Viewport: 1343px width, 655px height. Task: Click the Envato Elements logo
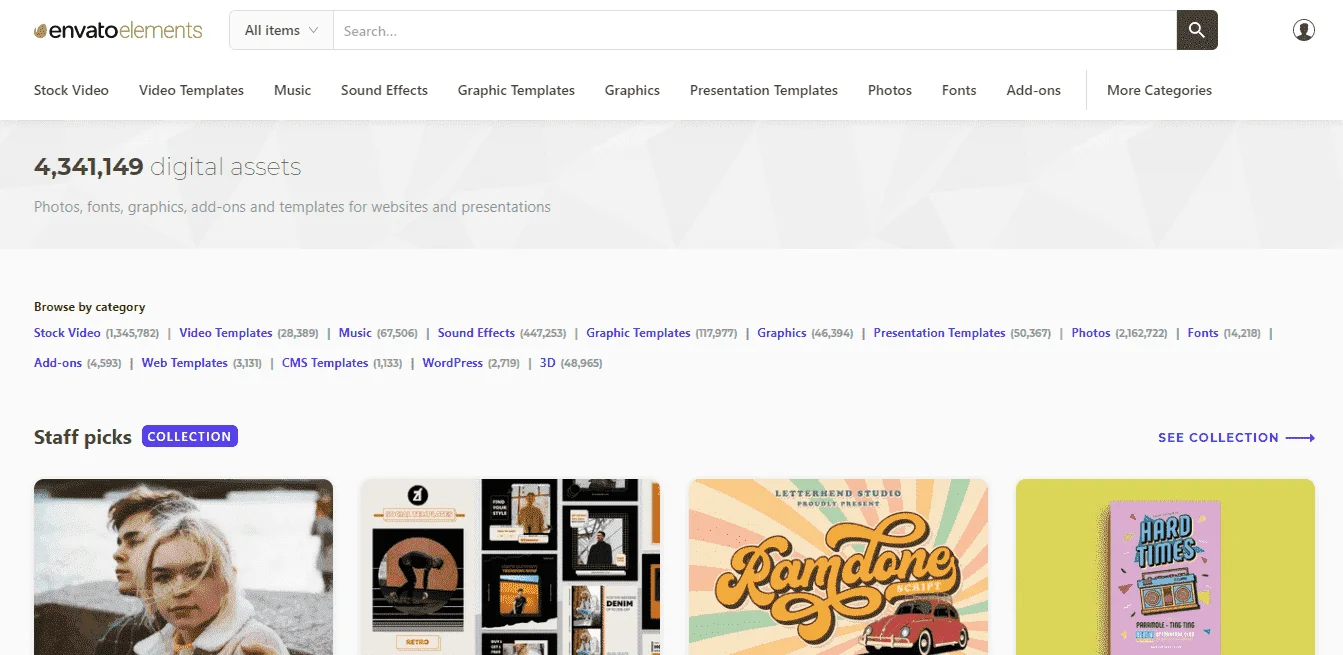(x=118, y=30)
